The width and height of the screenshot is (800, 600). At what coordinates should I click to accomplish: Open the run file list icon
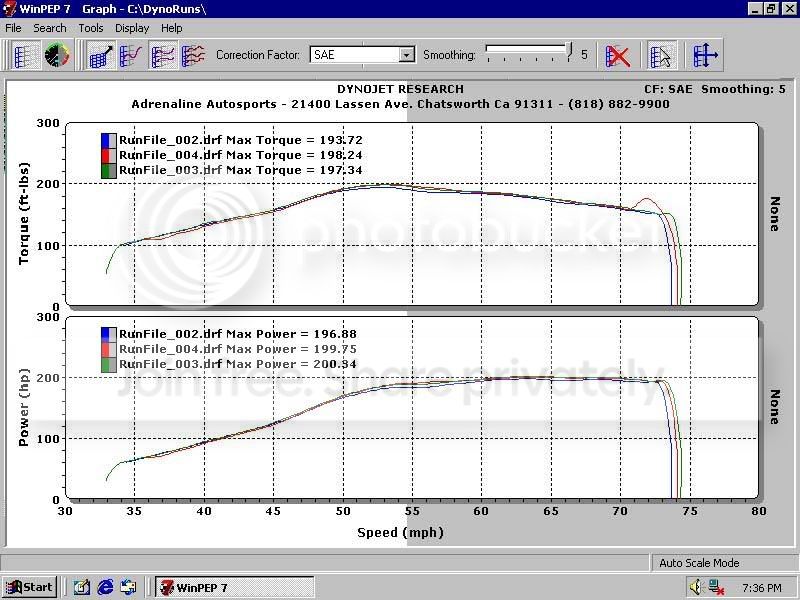point(26,56)
